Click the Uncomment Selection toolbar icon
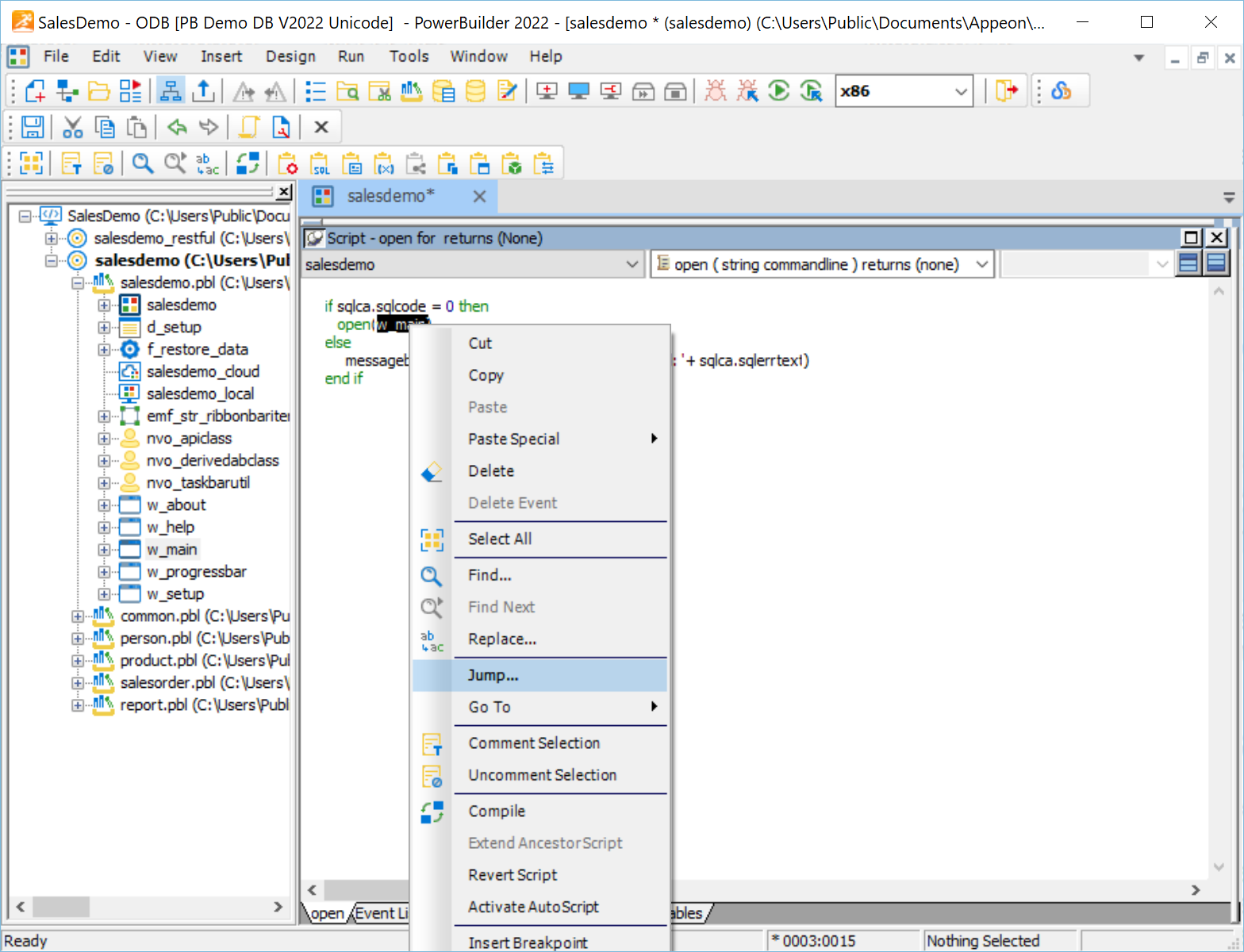Image resolution: width=1244 pixels, height=952 pixels. pyautogui.click(x=103, y=163)
